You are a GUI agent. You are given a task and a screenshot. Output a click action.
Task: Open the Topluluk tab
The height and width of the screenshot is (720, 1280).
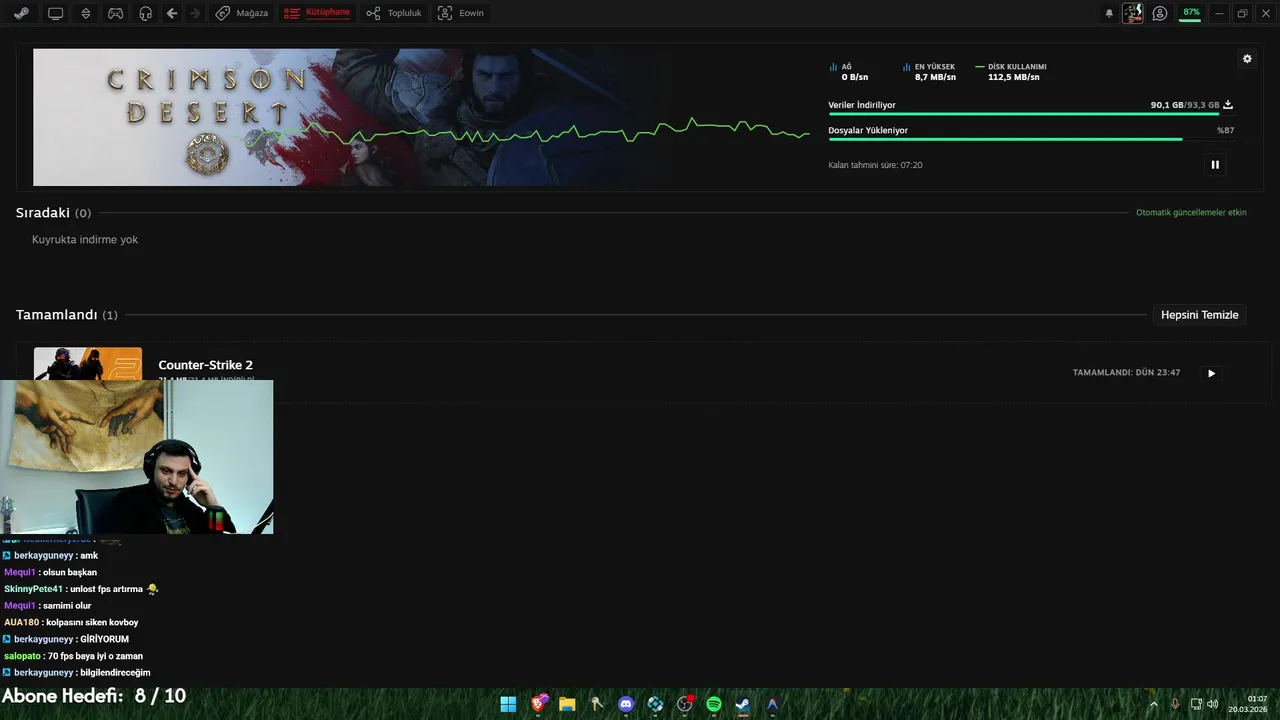[x=394, y=13]
